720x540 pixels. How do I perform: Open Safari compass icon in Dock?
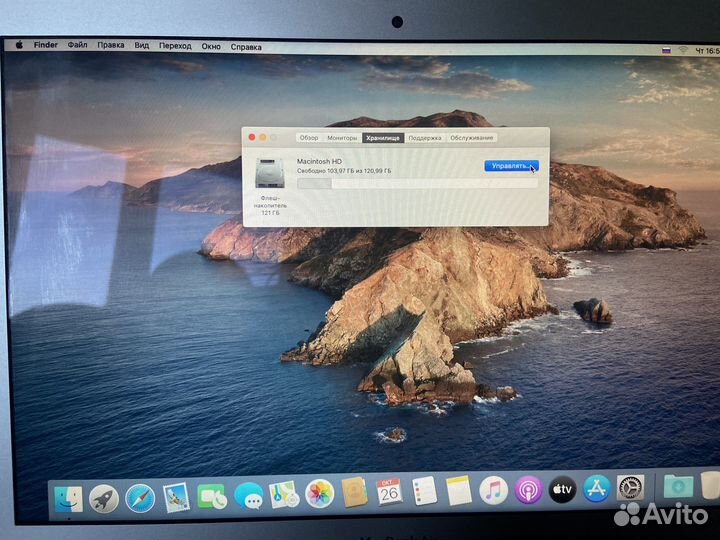(140, 498)
